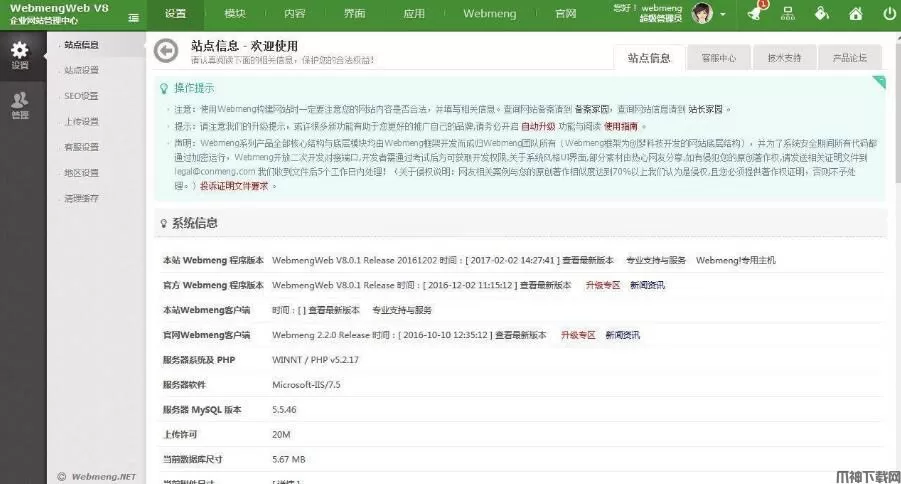Open 站点设置 in the side menu
The image size is (901, 484).
coord(81,70)
